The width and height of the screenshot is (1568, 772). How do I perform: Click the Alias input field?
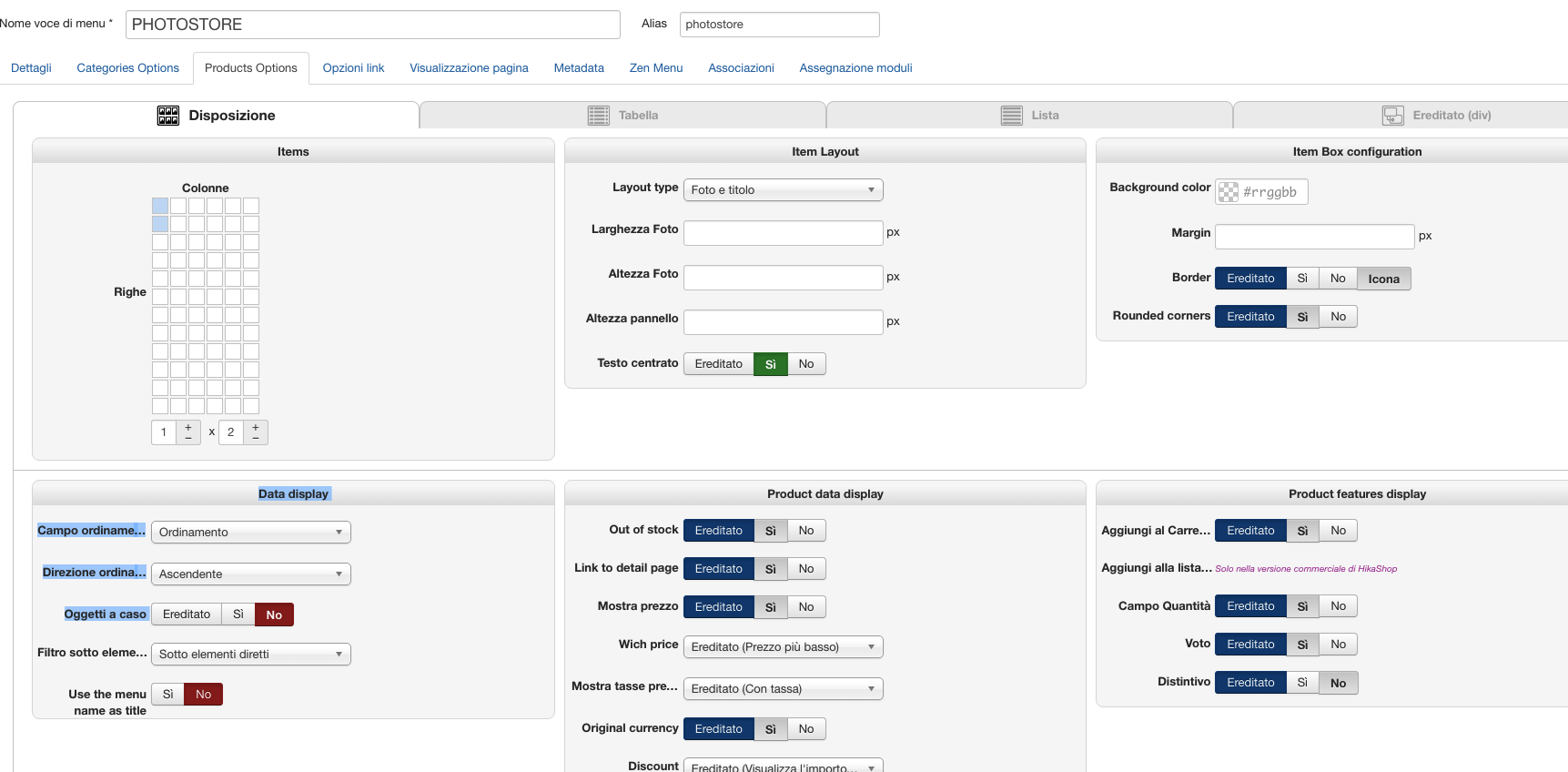point(780,25)
